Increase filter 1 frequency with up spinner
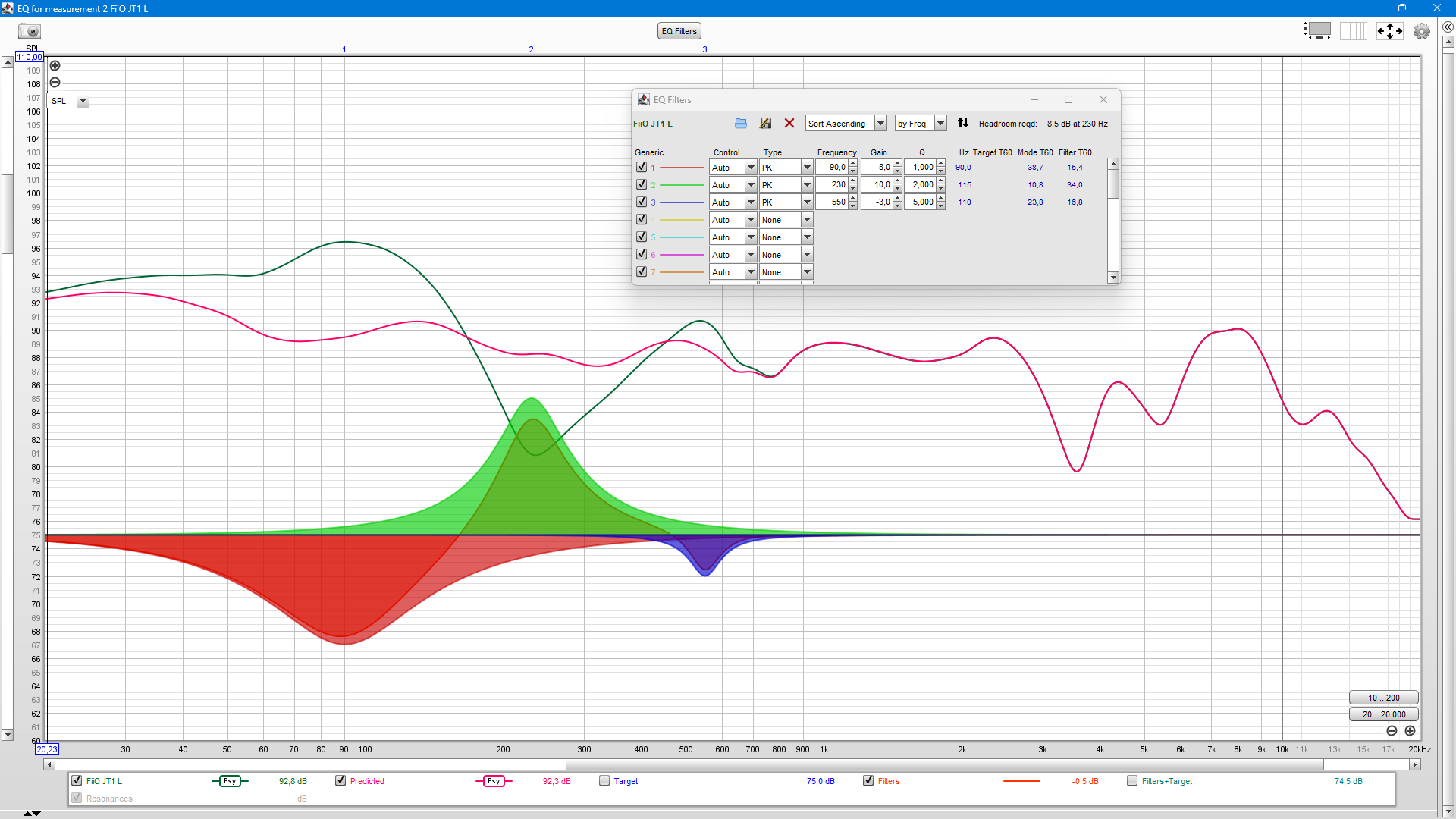 point(853,163)
